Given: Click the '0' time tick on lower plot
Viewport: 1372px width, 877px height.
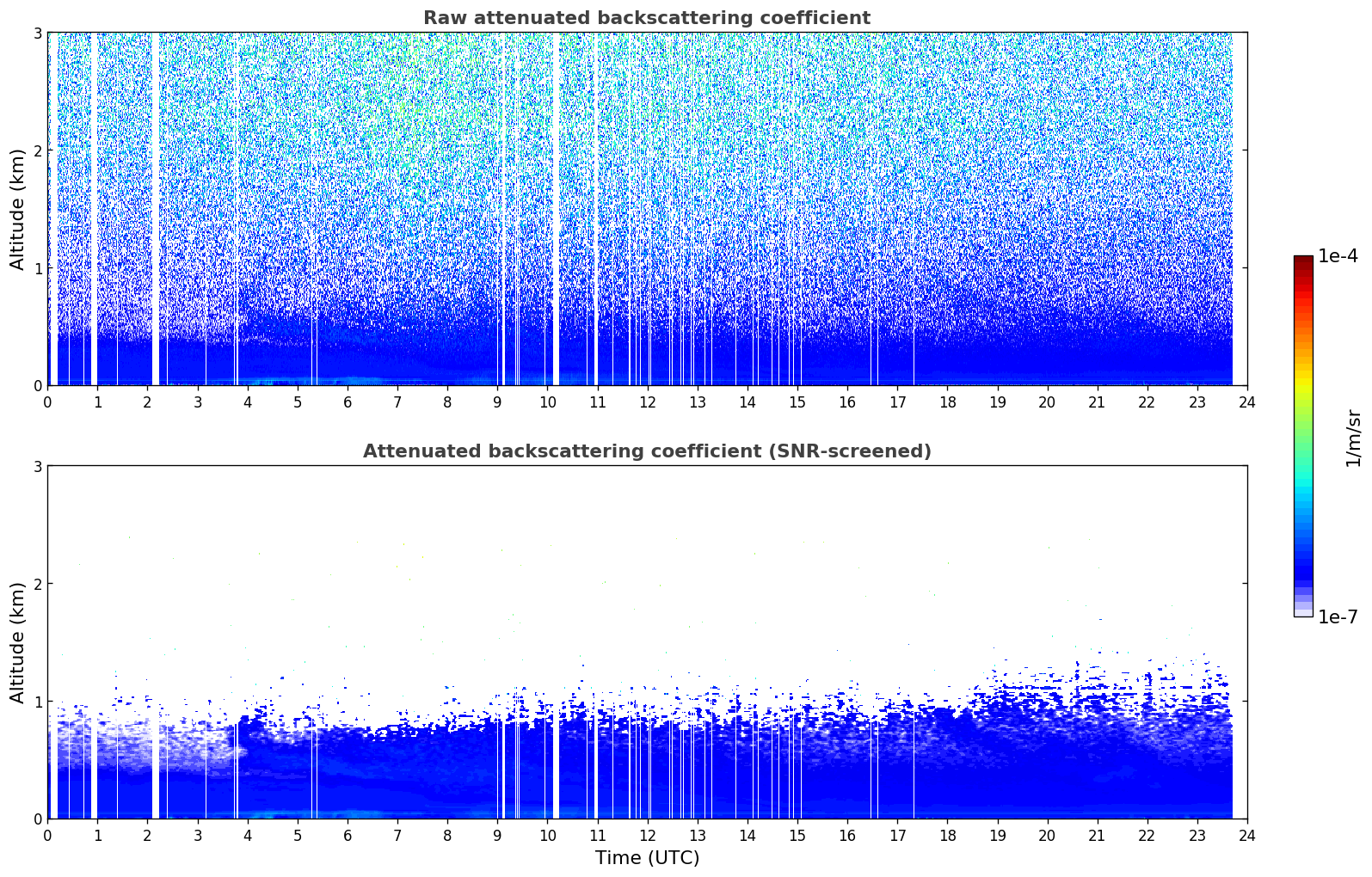Looking at the screenshot, I should (x=47, y=836).
